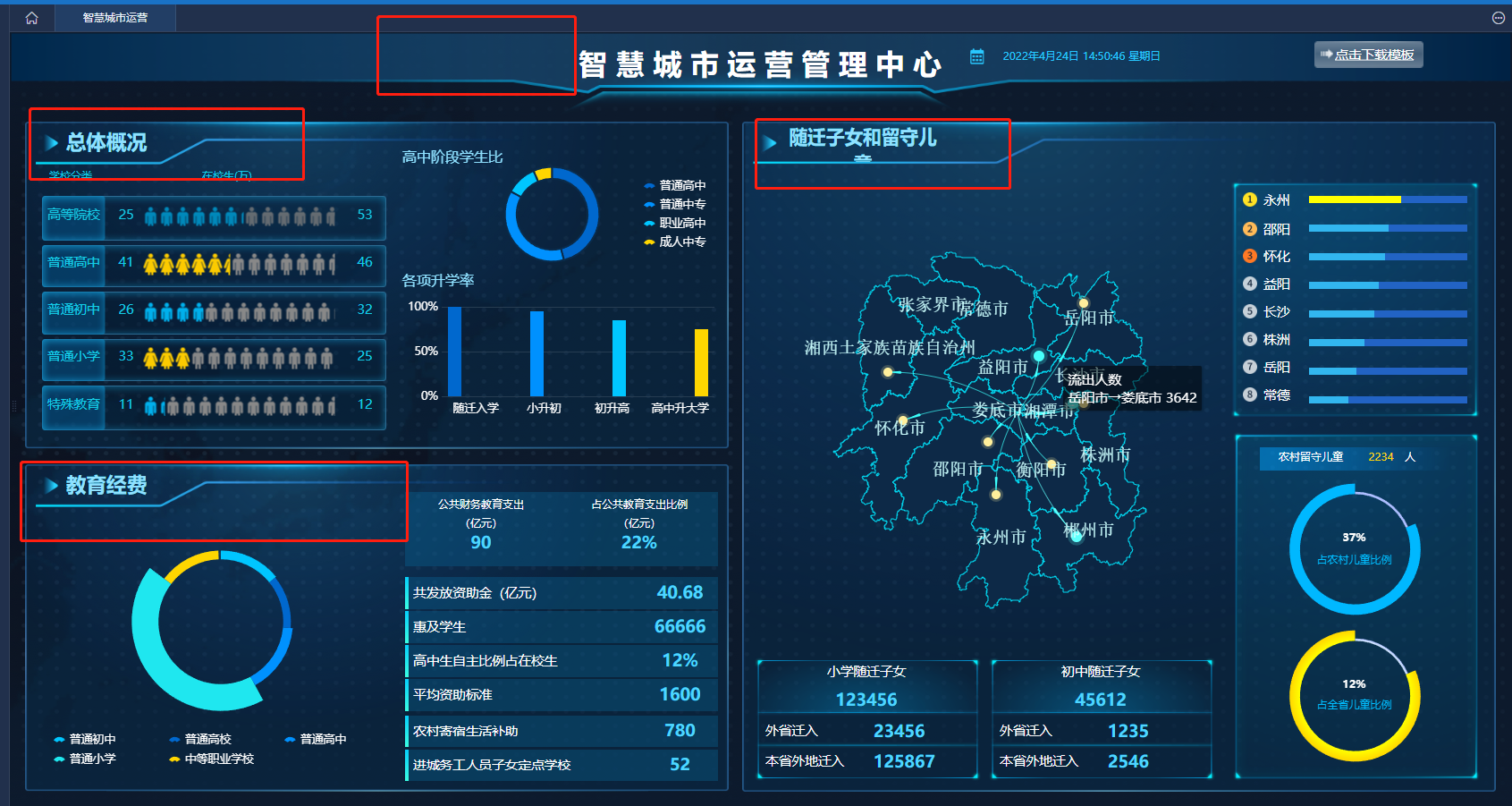The height and width of the screenshot is (806, 1512).
Task: Click the 小升初 bar
Action: 536,353
